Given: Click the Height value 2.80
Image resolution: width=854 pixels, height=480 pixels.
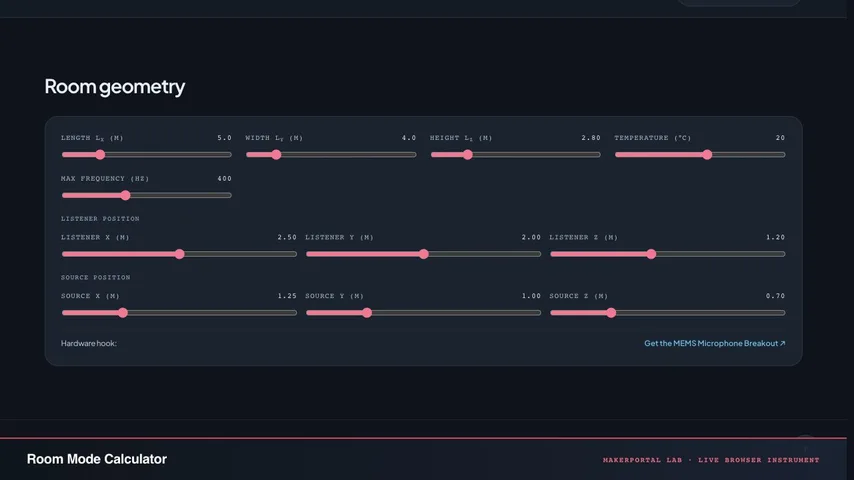Looking at the screenshot, I should 591,138.
